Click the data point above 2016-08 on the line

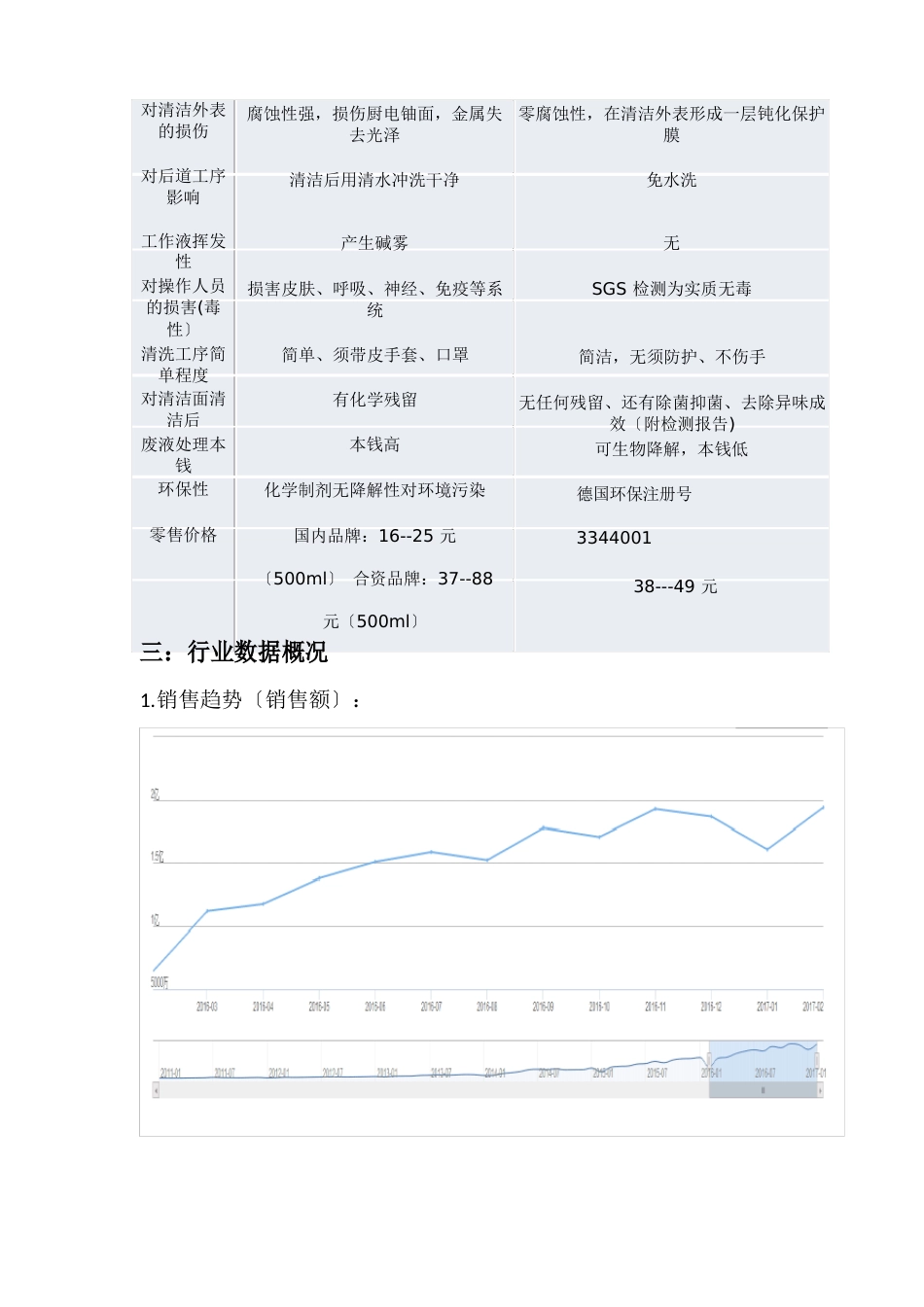487,860
